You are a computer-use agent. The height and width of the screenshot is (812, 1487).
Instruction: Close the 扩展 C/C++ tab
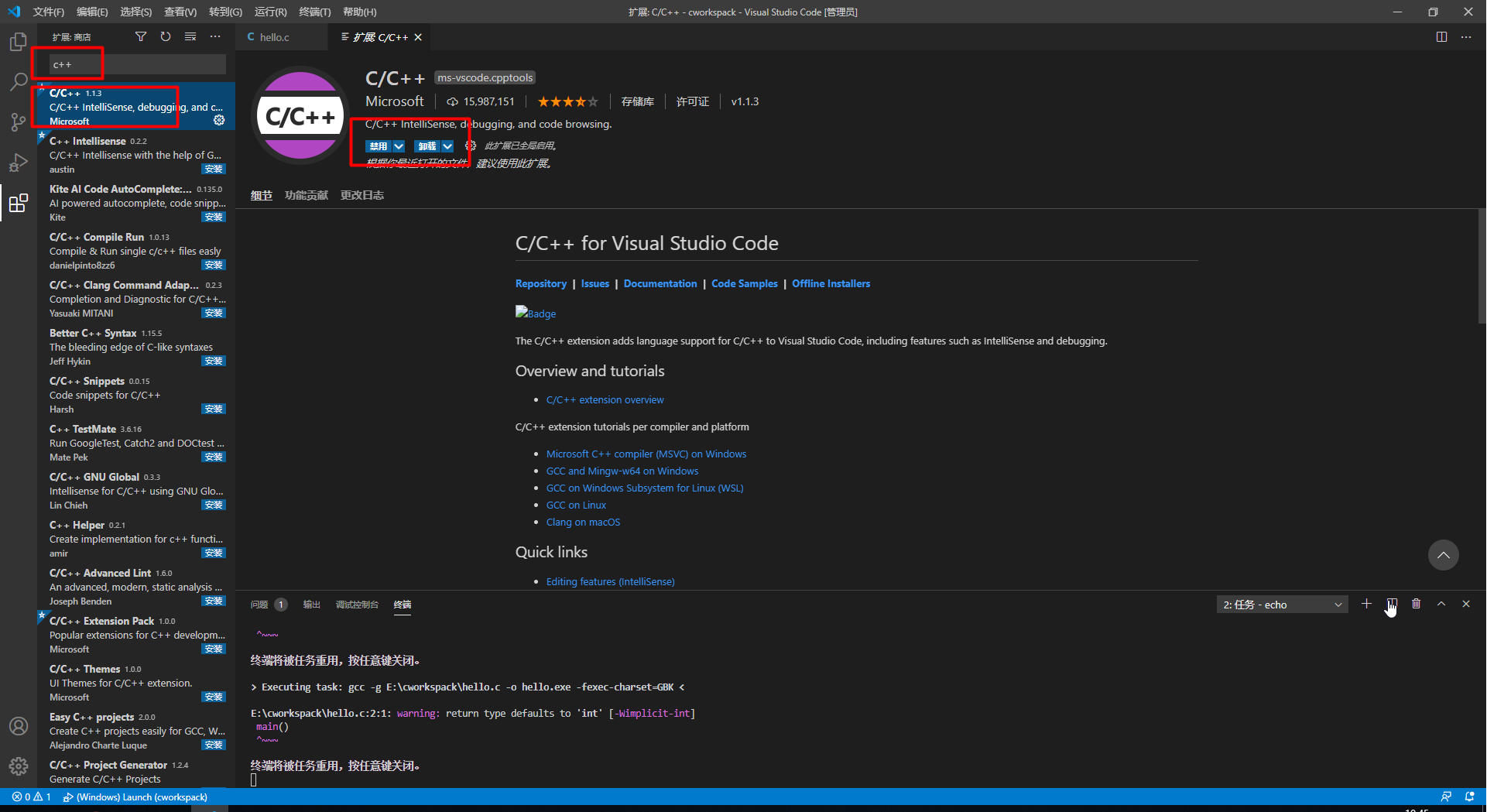418,37
